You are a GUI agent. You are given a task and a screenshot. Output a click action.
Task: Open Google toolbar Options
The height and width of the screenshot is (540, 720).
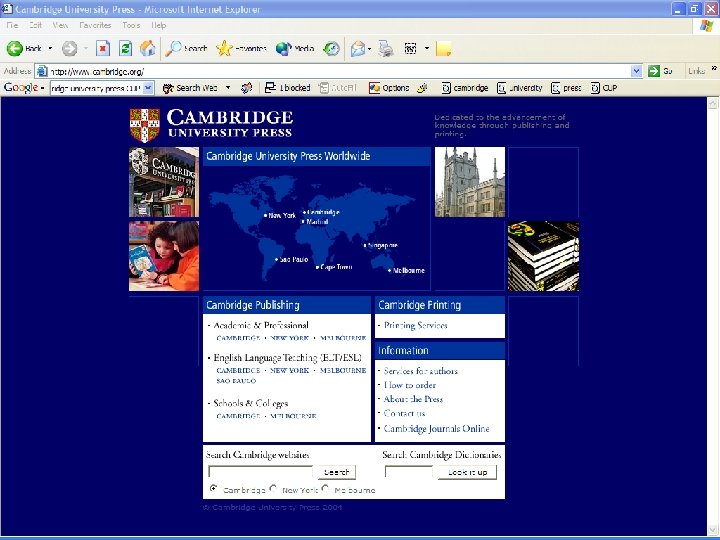[x=388, y=88]
